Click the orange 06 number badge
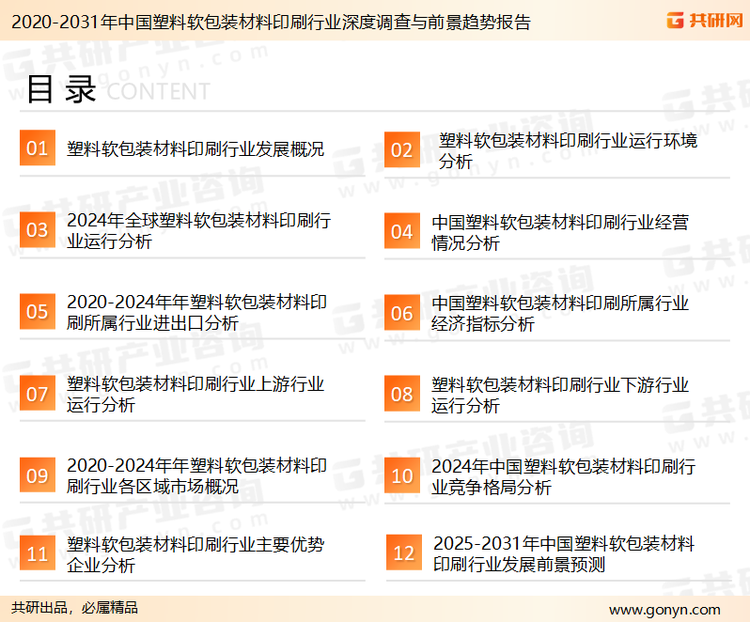 coord(402,313)
